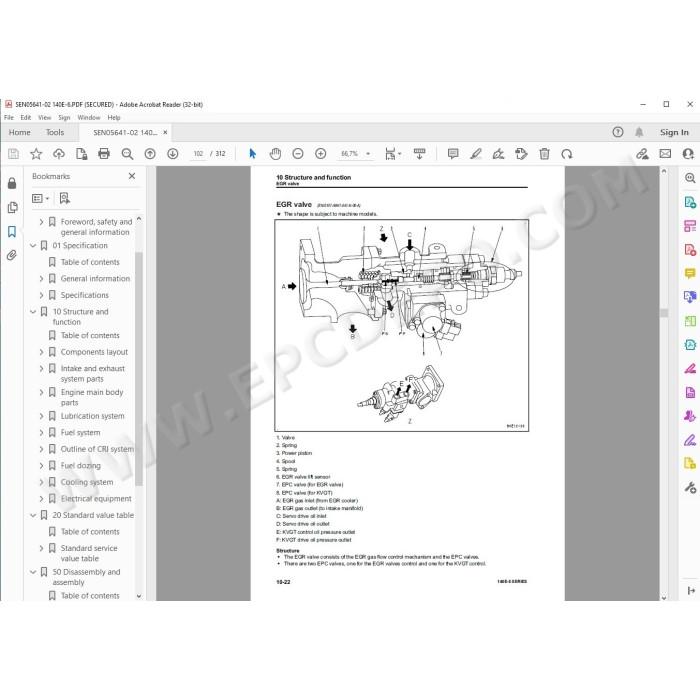Click the page number input field
The image size is (700, 700).
198,154
